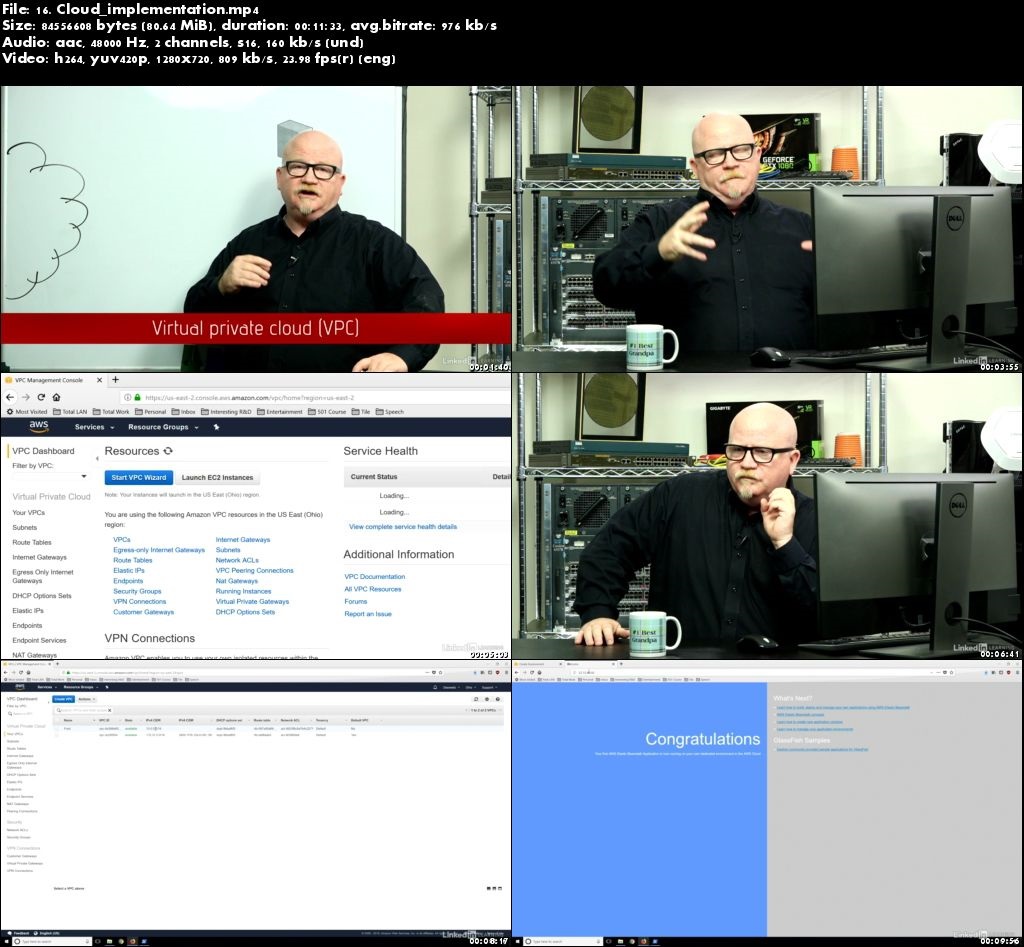
Task: Click the taskbar search box in VPC list frame
Action: (x=54, y=942)
